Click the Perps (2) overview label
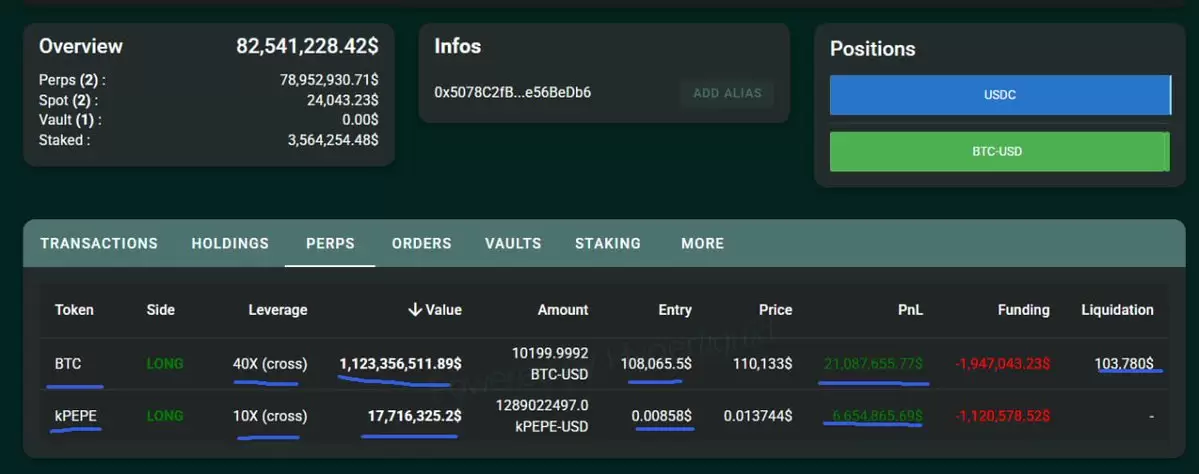Screen dimensions: 1199x474 pyautogui.click(x=73, y=80)
